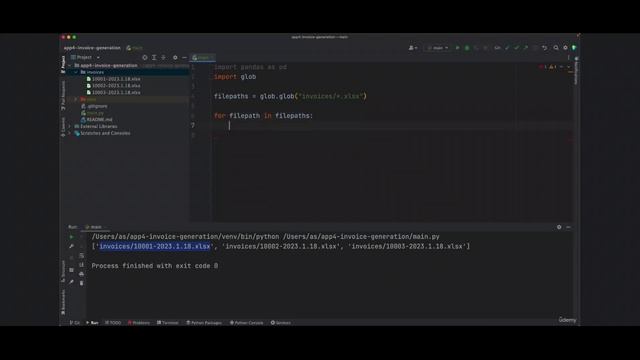The width and height of the screenshot is (640, 360).
Task: Open the user account icon in toolbar
Action: [412, 48]
